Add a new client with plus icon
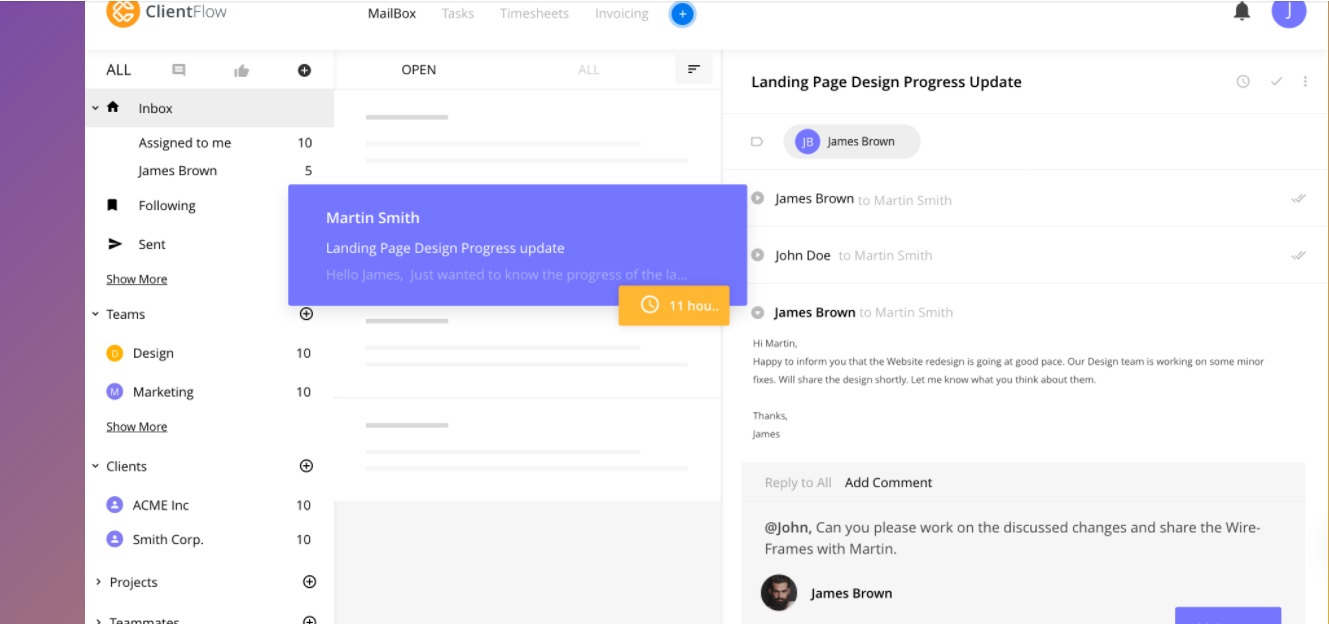 (307, 466)
